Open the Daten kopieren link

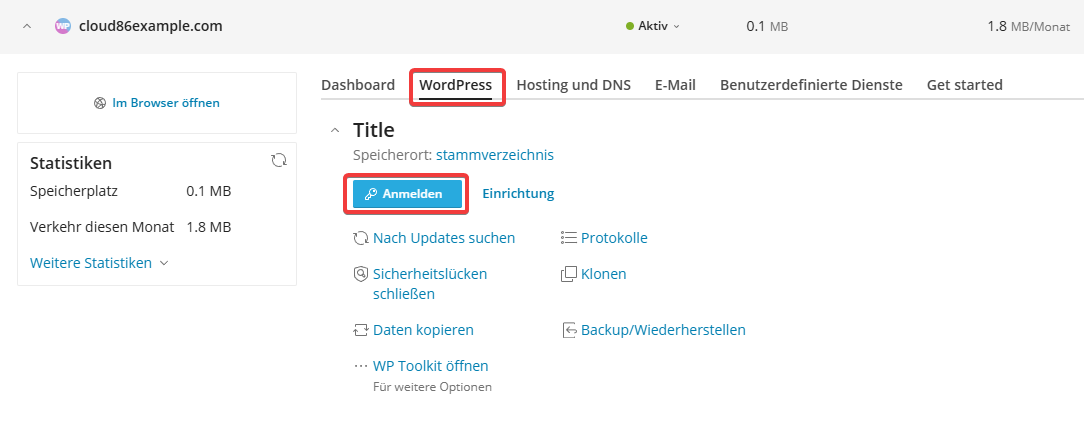tap(423, 330)
